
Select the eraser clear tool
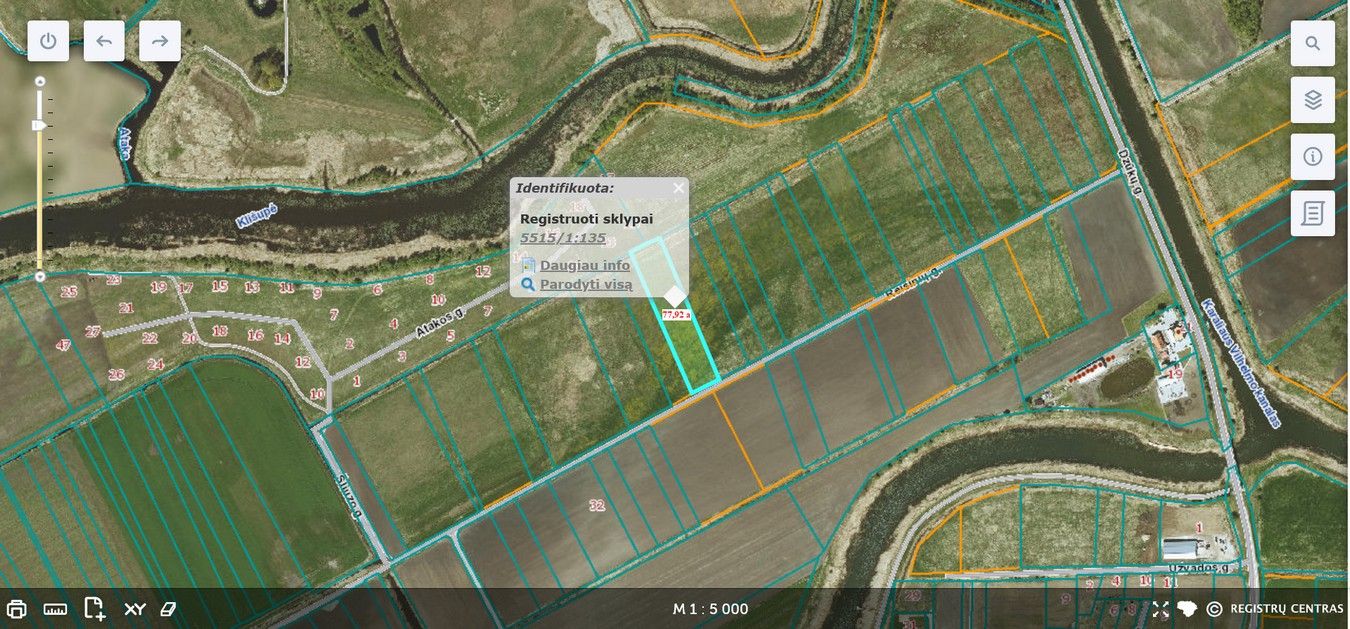click(168, 608)
